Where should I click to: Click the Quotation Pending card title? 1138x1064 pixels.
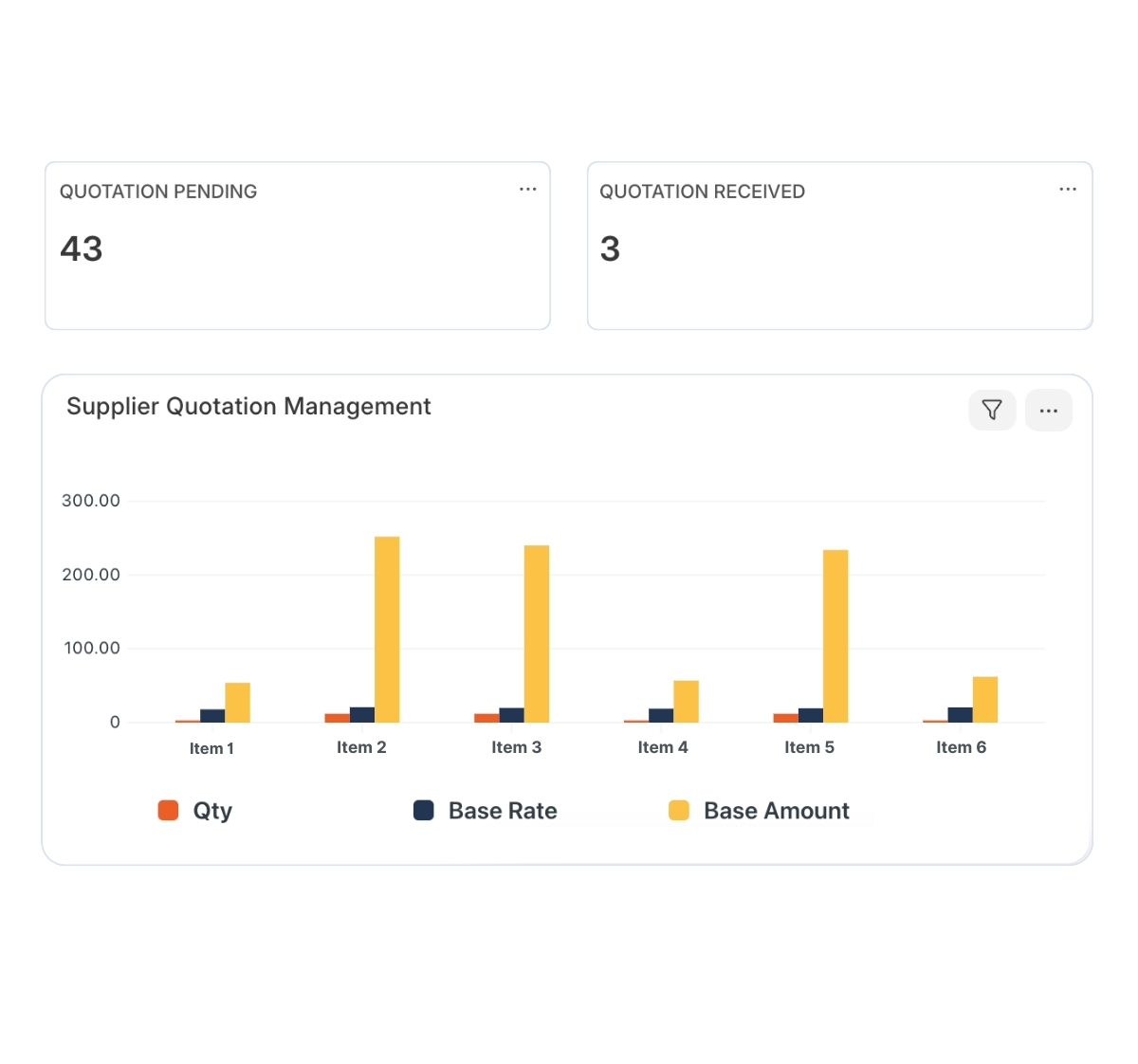158,192
